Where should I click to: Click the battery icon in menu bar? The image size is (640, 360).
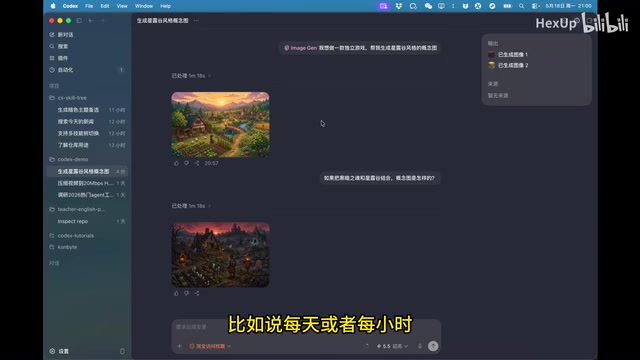click(x=507, y=6)
